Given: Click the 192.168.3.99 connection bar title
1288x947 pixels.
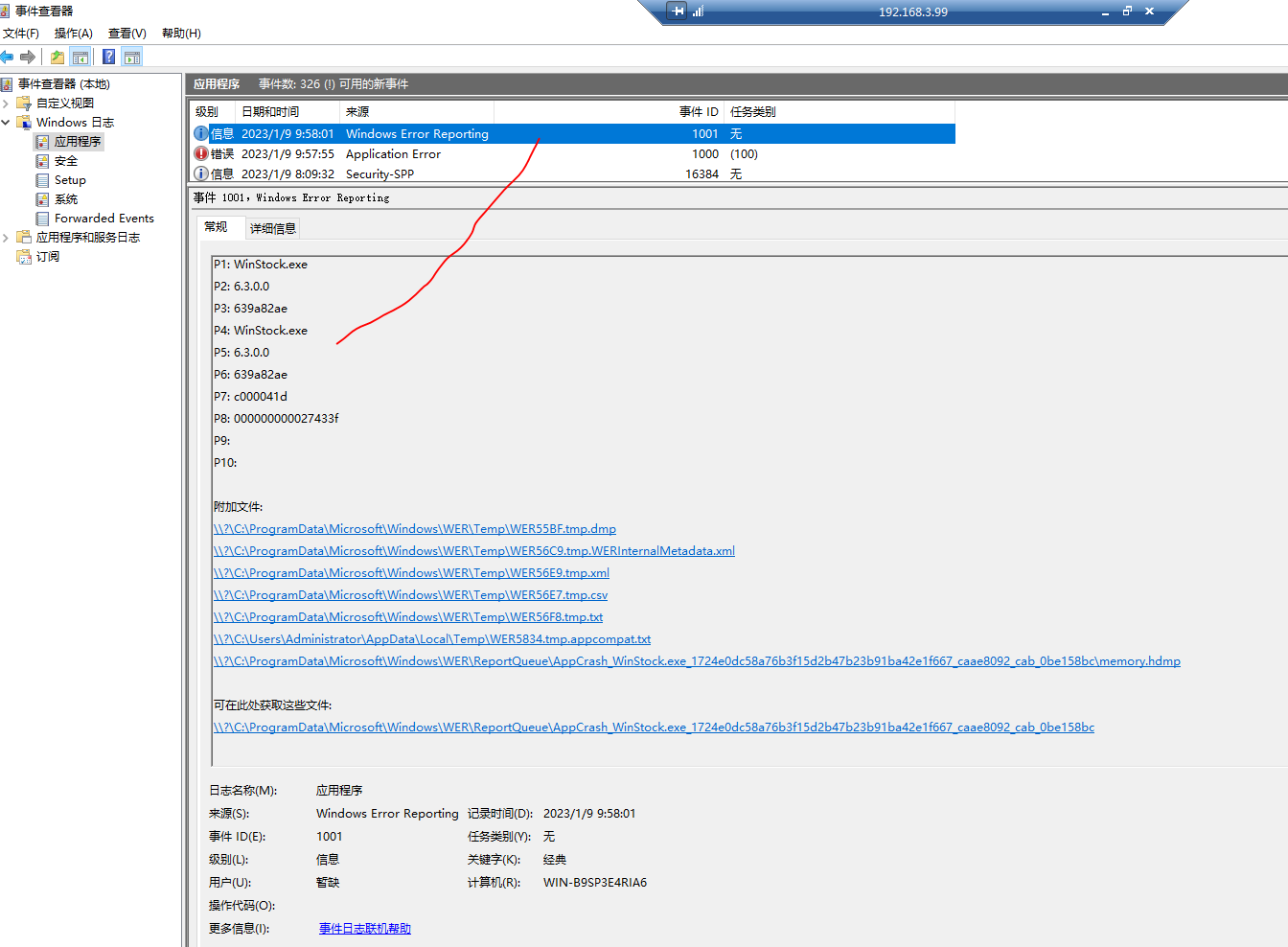Looking at the screenshot, I should click(913, 12).
